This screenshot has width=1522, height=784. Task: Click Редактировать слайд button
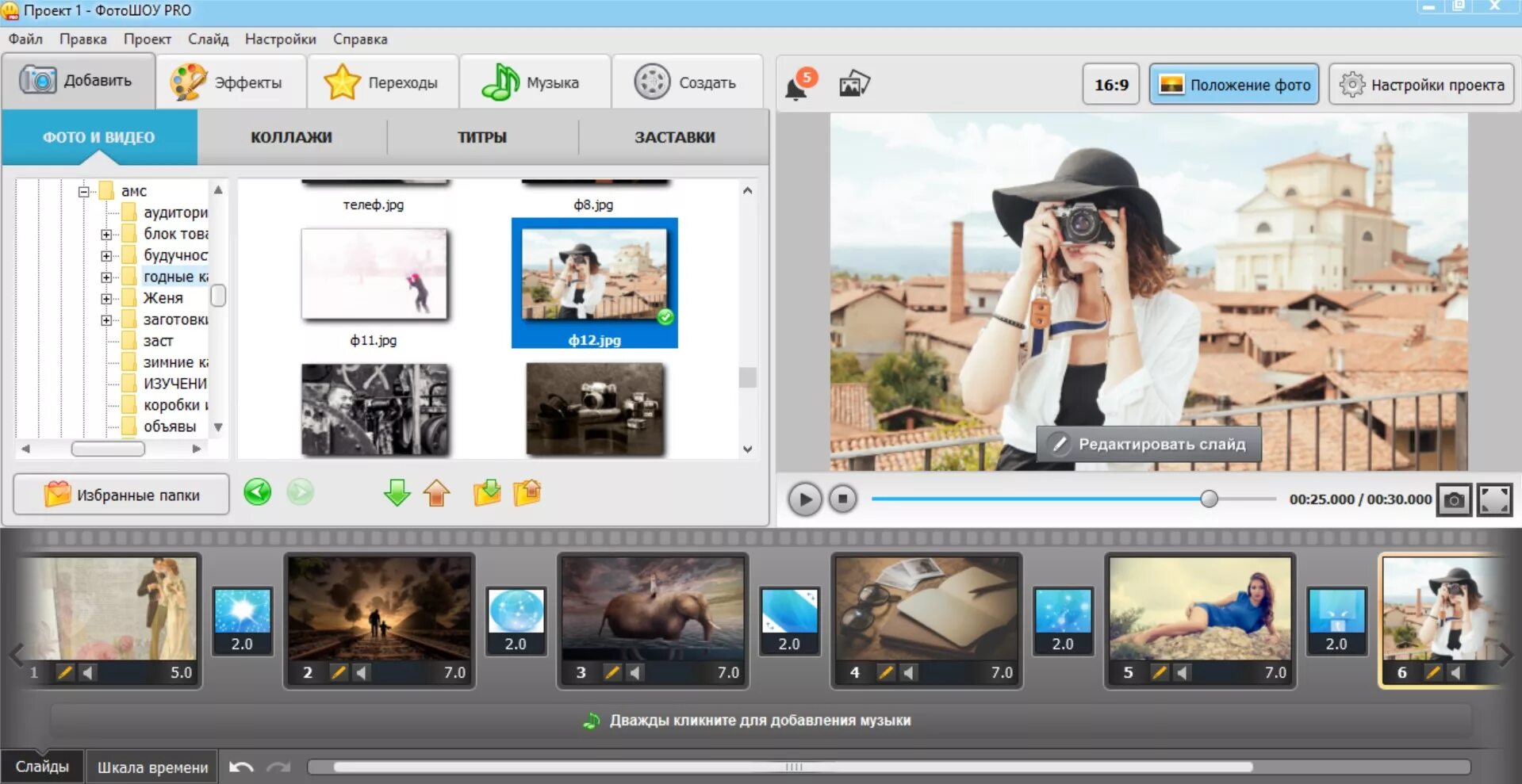(1148, 444)
